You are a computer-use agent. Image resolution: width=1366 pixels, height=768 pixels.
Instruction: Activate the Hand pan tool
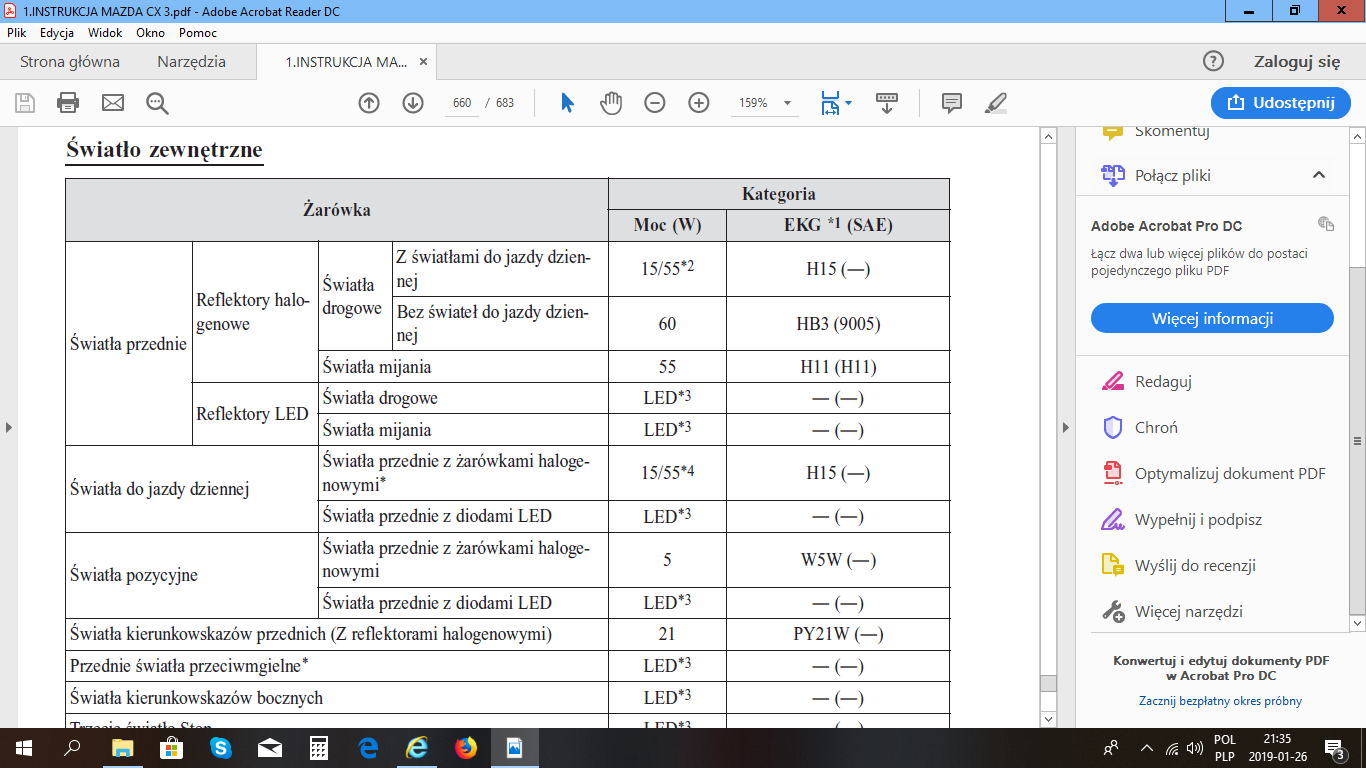pyautogui.click(x=611, y=103)
